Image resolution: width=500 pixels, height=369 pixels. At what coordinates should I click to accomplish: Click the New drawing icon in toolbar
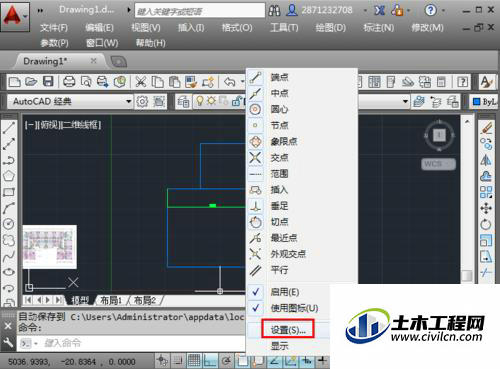click(15, 82)
